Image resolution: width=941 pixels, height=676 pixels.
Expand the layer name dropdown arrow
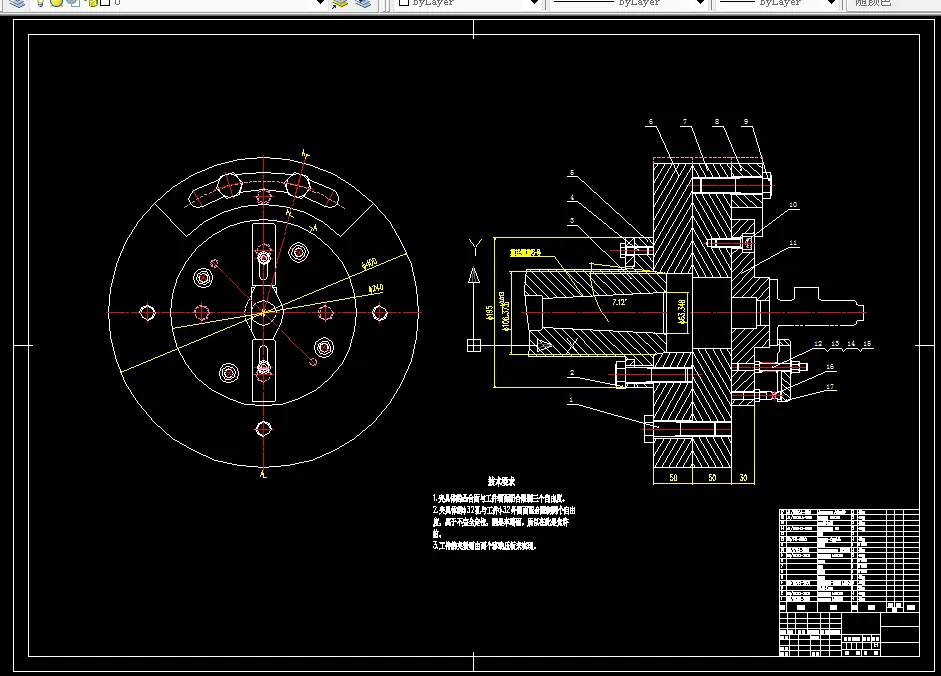tap(320, 3)
